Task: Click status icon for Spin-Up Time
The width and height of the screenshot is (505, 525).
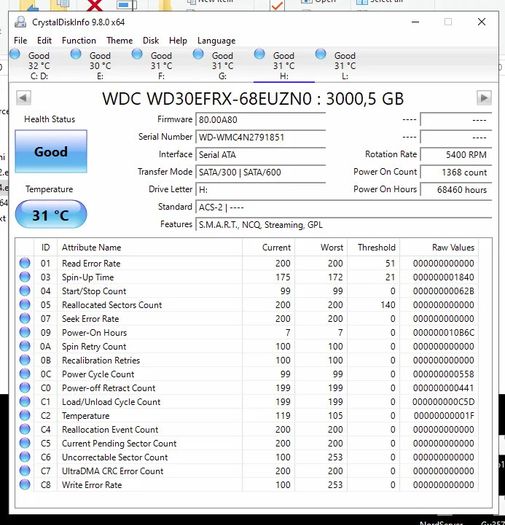Action: (x=25, y=277)
